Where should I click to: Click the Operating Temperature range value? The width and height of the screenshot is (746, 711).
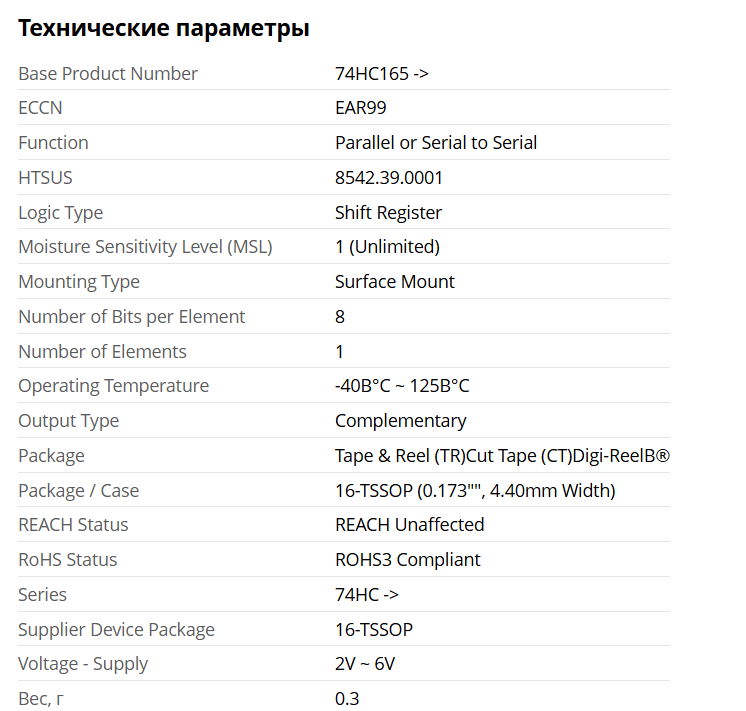pos(402,386)
